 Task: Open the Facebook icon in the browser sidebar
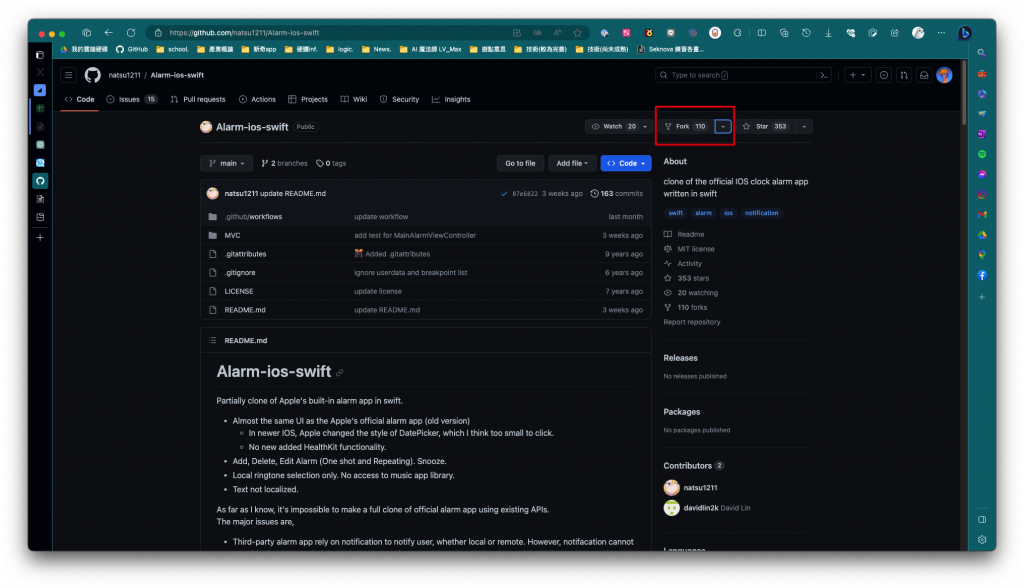click(982, 275)
